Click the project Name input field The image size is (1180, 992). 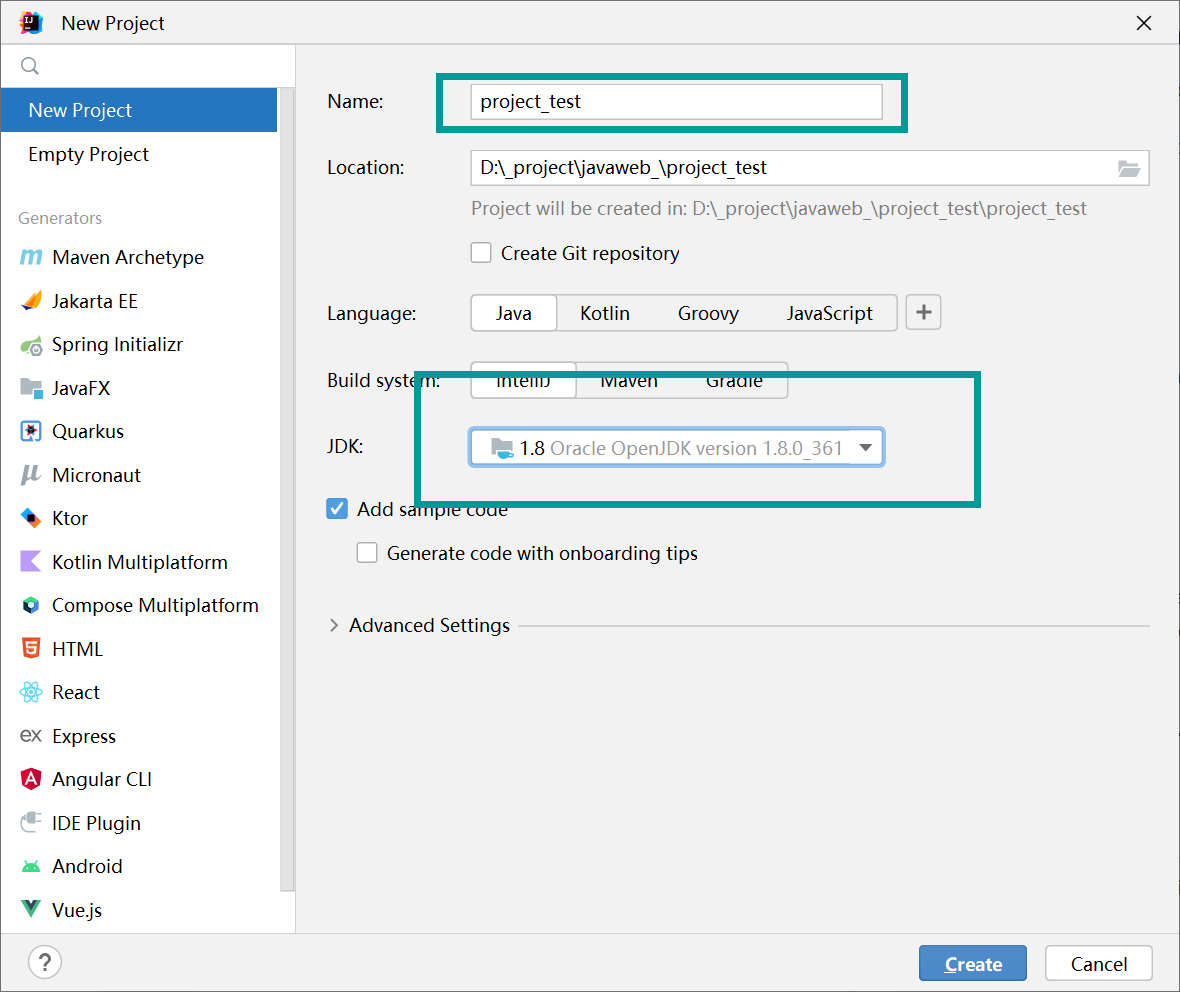coord(676,102)
